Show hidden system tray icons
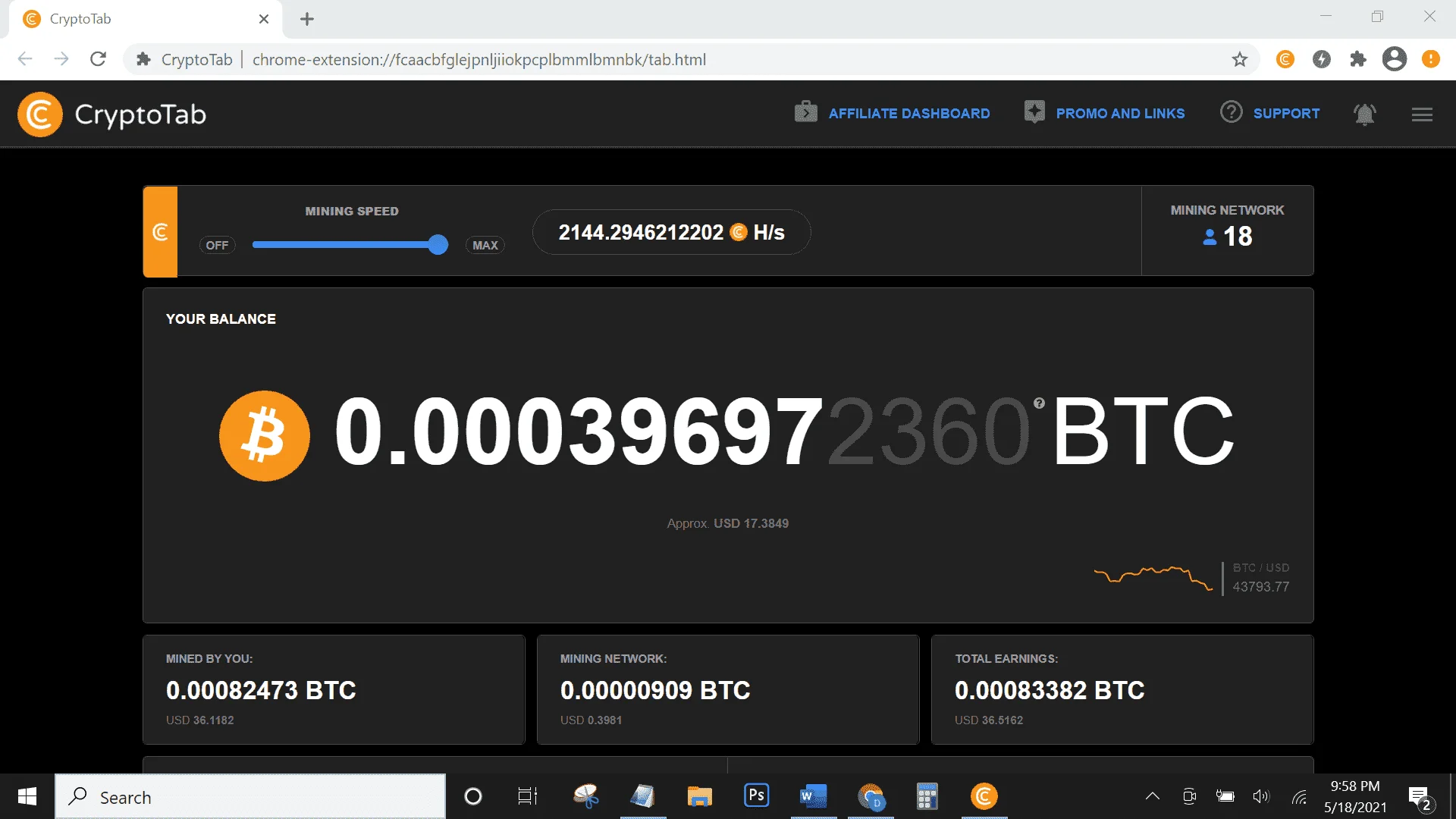Viewport: 1456px width, 819px height. (1153, 796)
